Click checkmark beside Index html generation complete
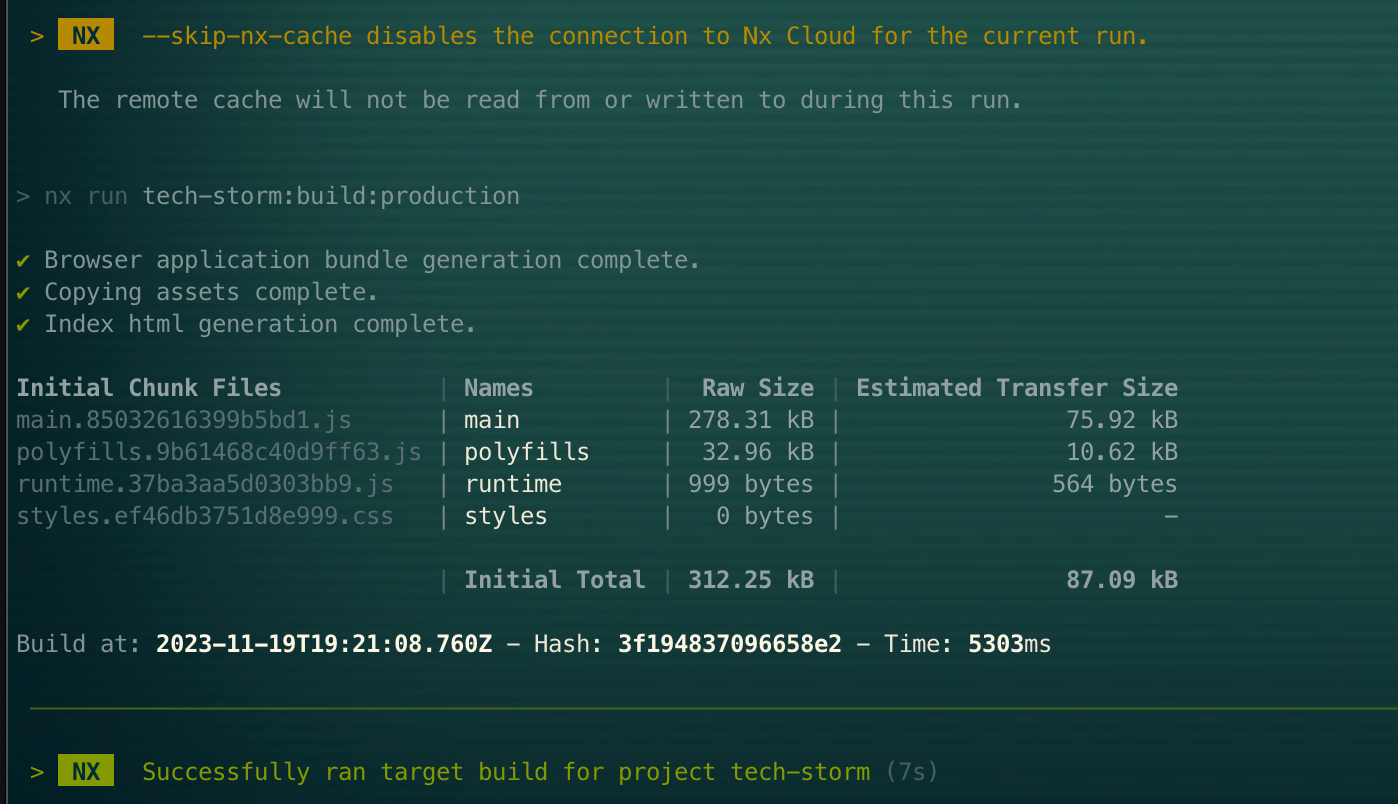The width and height of the screenshot is (1398, 804). (24, 324)
